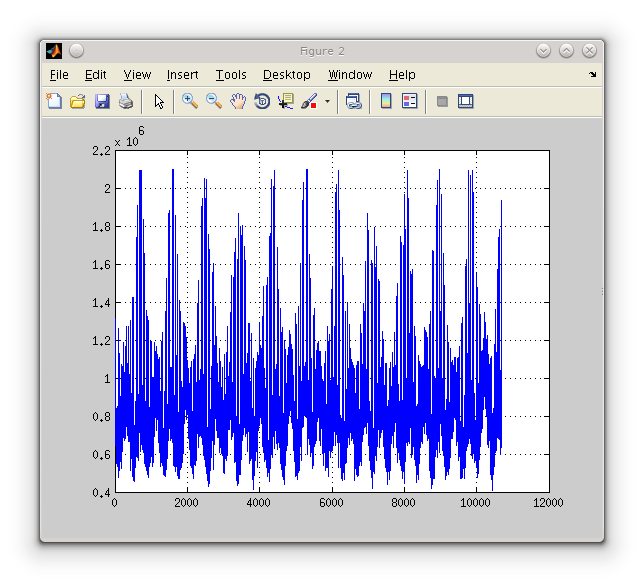Open the Desktop menu
644x582 pixels.
287,75
